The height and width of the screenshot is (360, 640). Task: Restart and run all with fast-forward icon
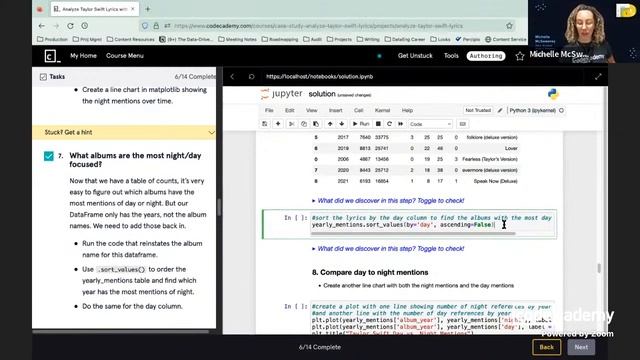[x=400, y=124]
